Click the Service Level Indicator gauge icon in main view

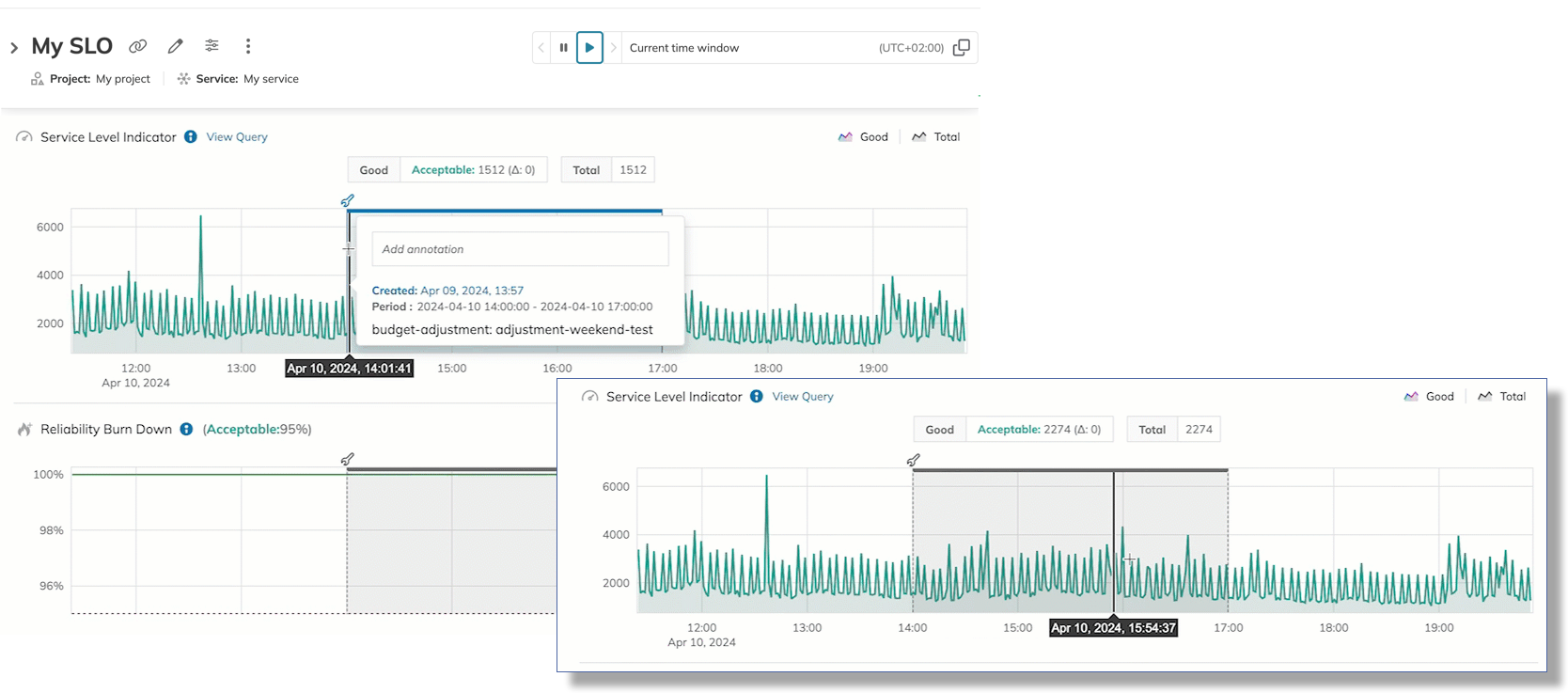tap(24, 137)
